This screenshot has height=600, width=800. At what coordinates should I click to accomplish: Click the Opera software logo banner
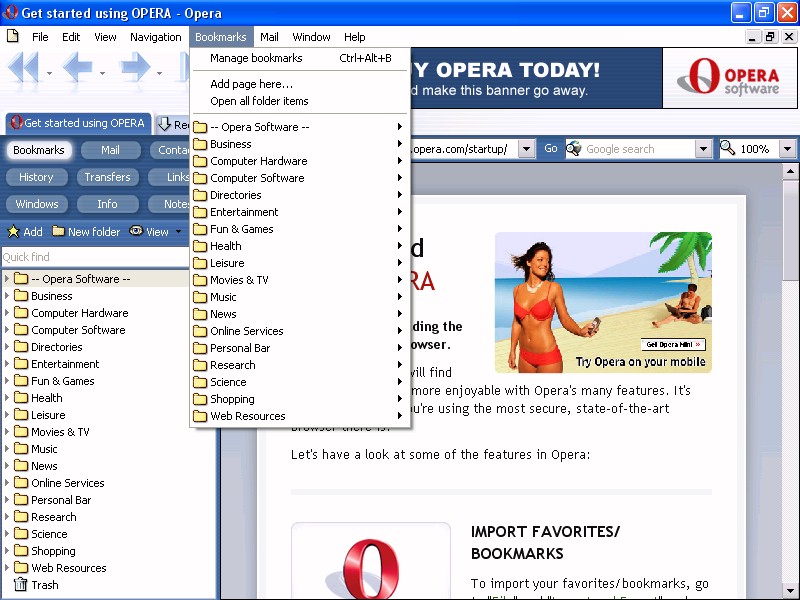[730, 78]
